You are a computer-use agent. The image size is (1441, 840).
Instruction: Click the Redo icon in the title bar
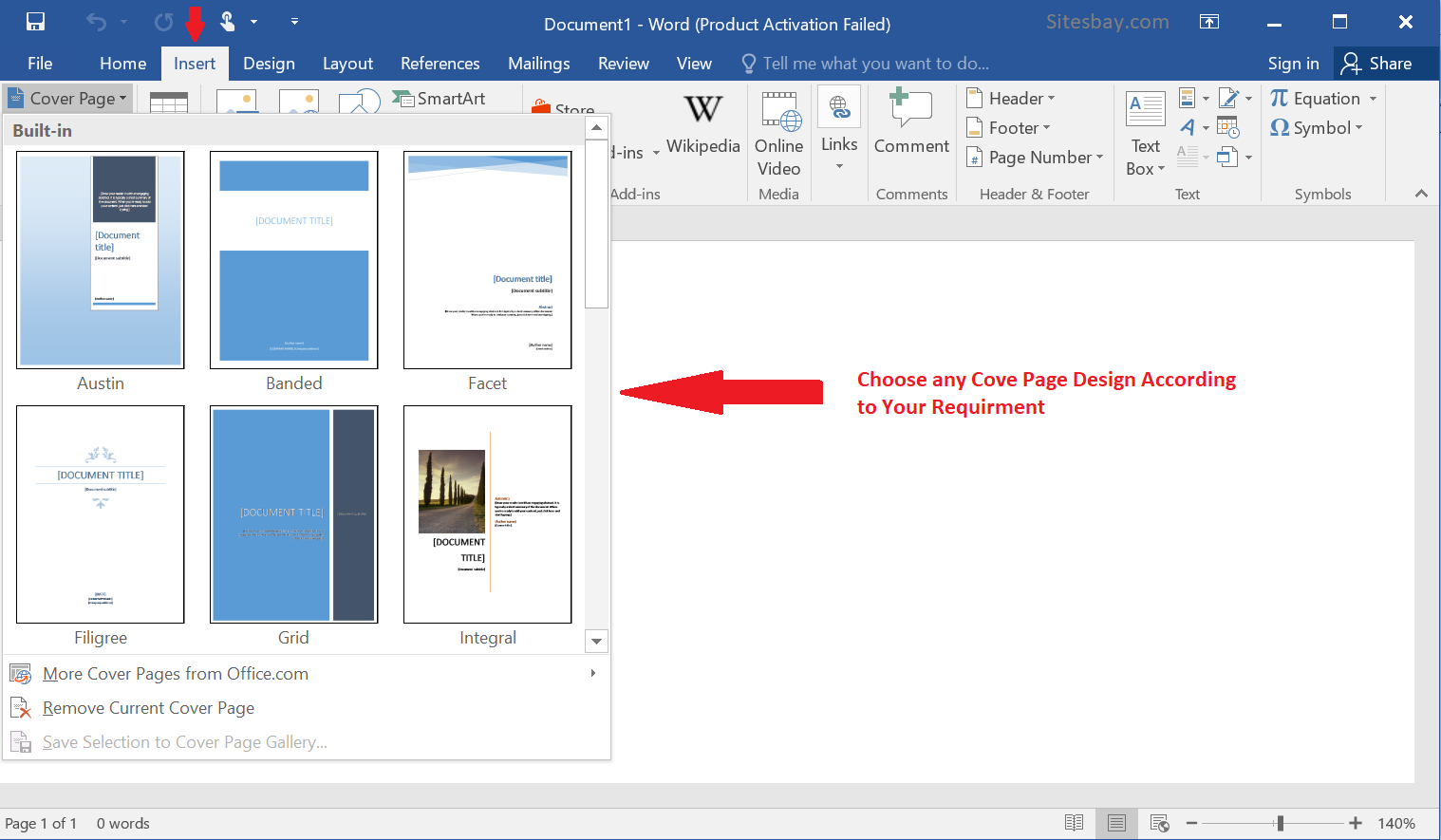(x=163, y=21)
